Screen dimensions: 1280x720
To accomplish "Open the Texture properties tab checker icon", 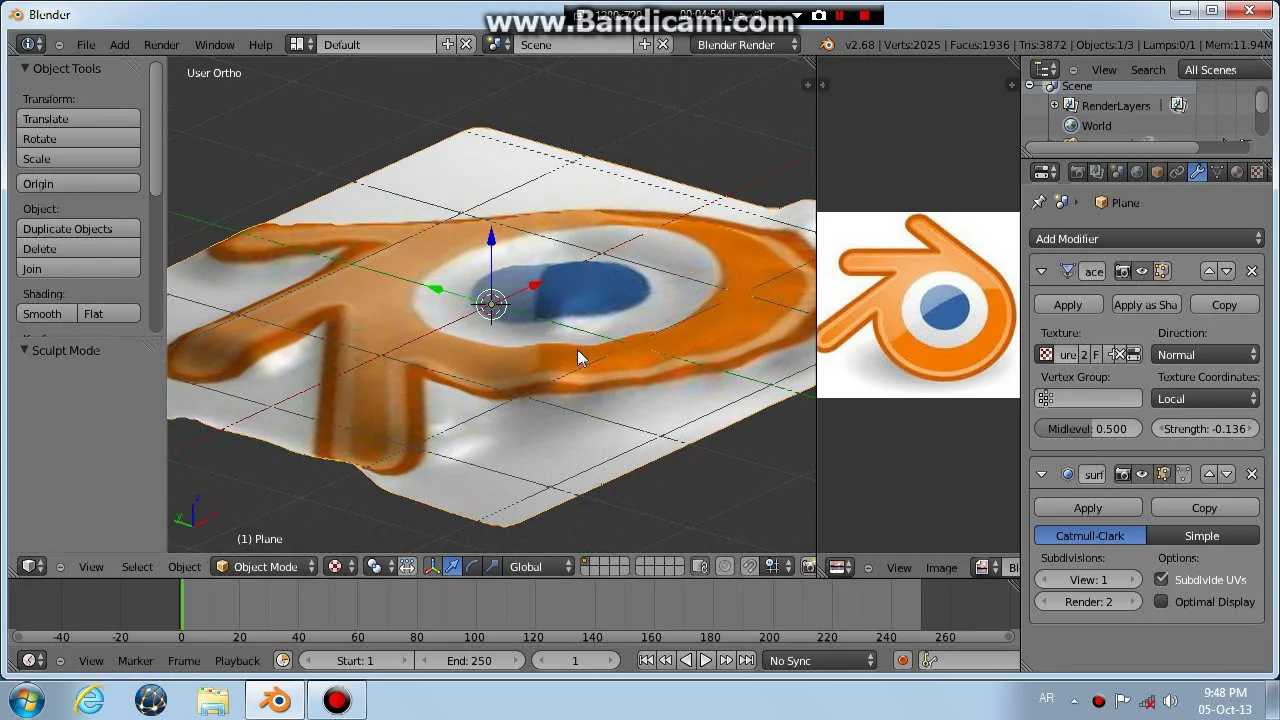I will (1257, 172).
